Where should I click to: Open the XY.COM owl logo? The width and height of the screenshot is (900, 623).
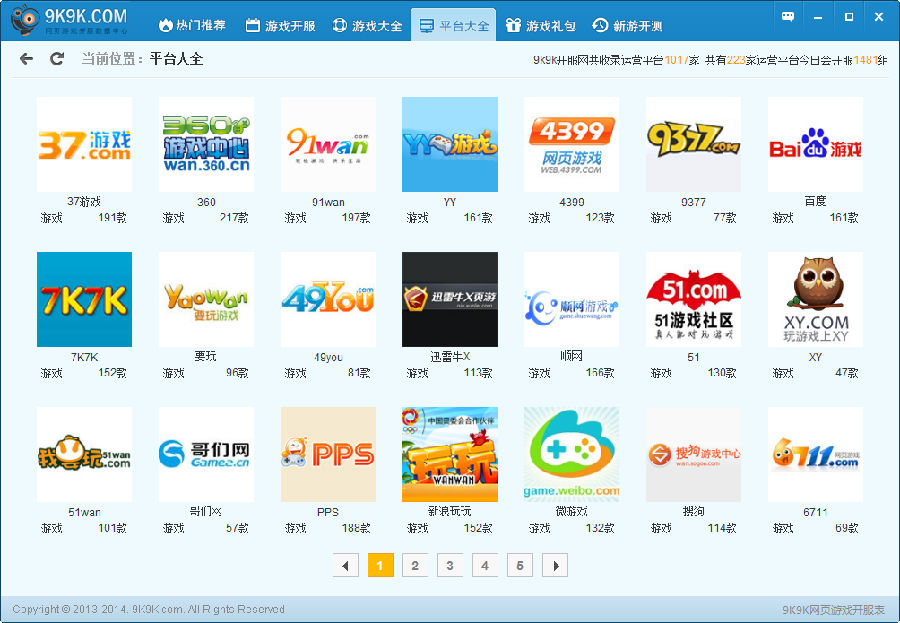[815, 299]
